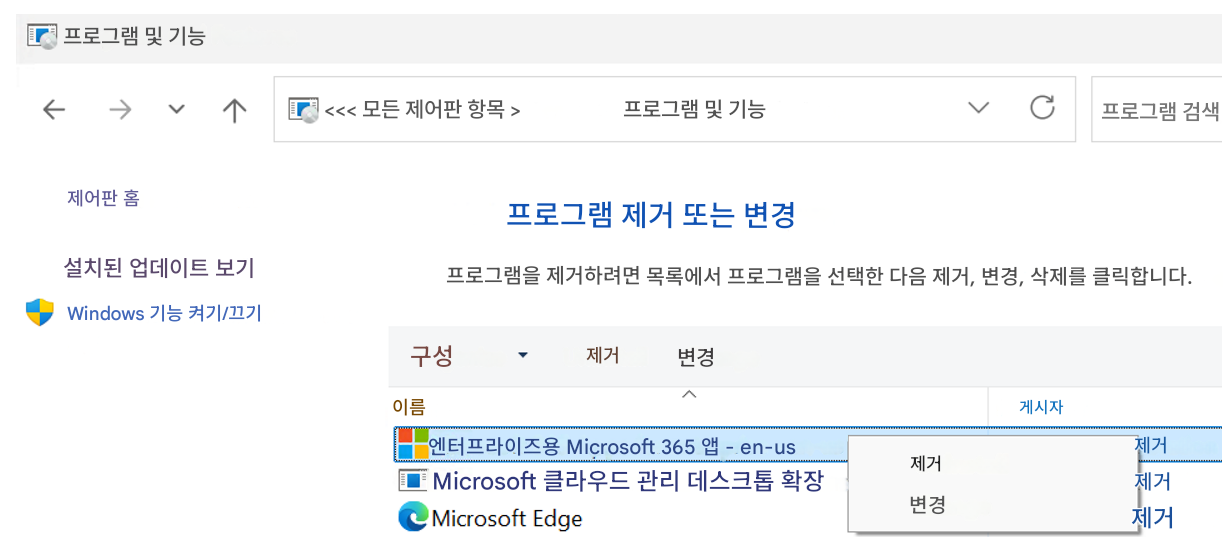
Task: Go forward with the right arrow
Action: [x=120, y=110]
